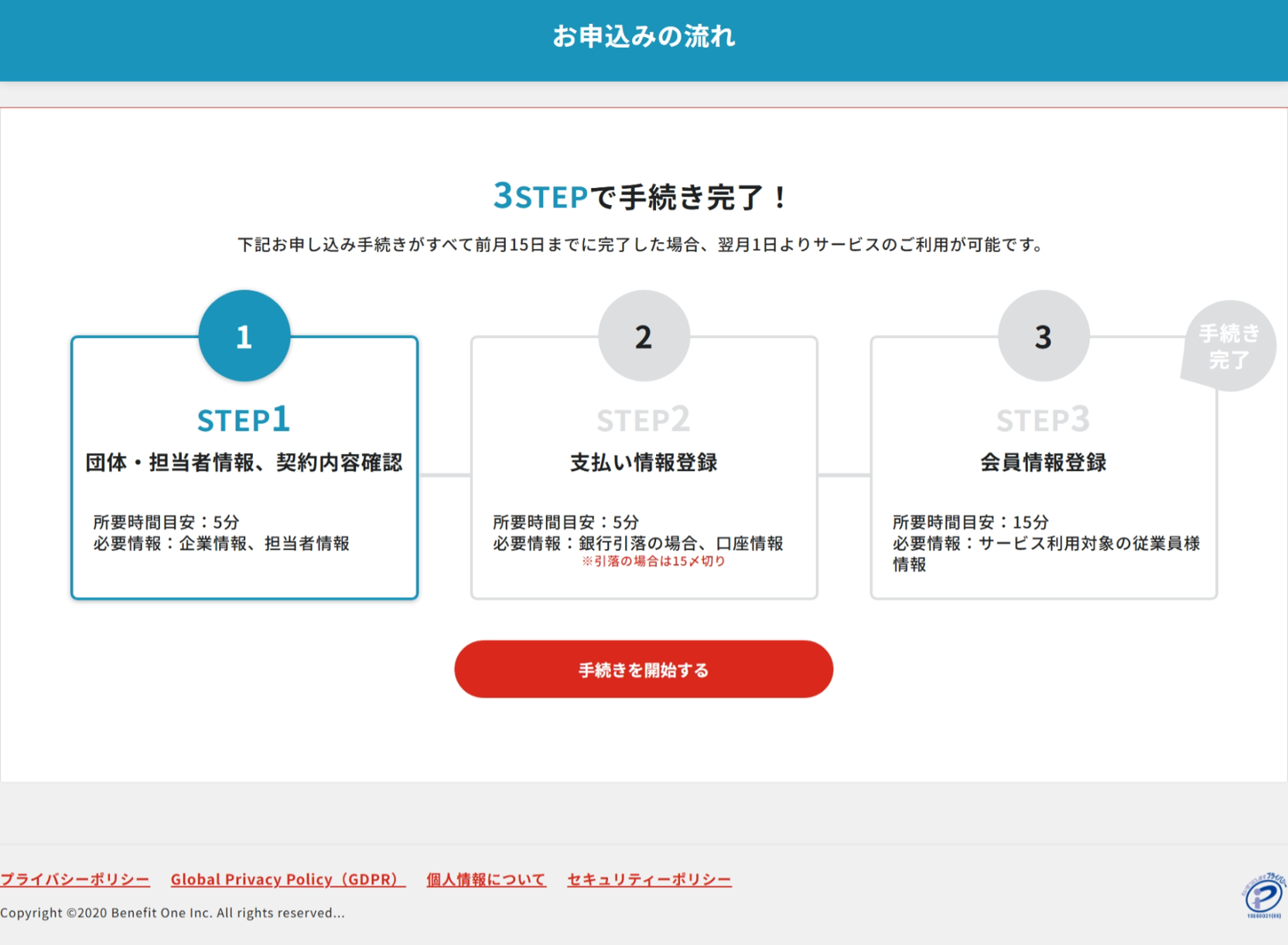Click the 会員情報登録 card title
This screenshot has height=945, width=1288.
pyautogui.click(x=1043, y=462)
